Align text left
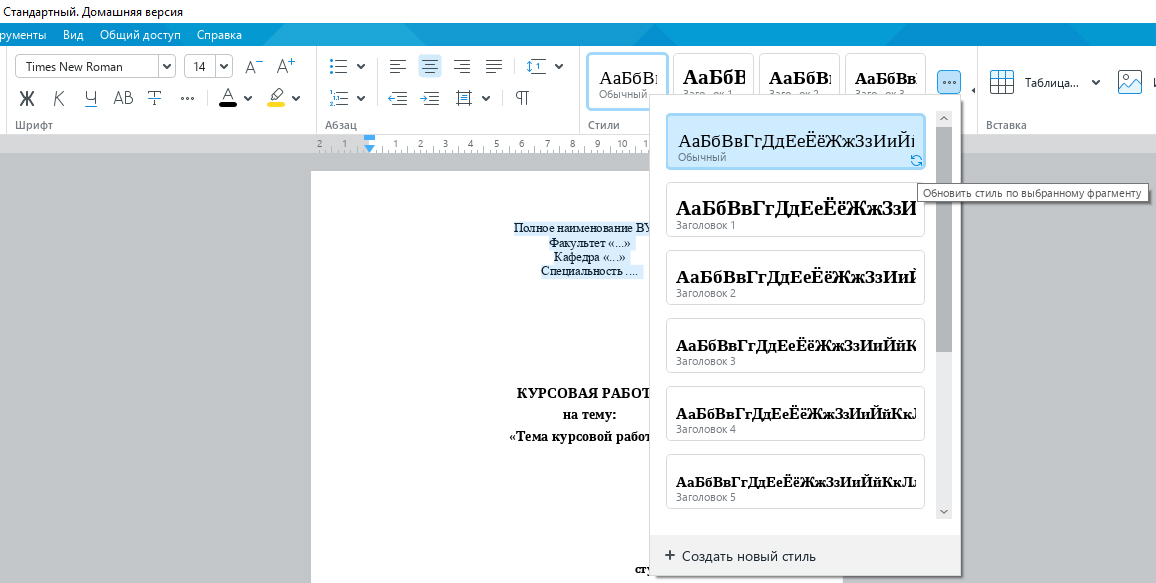 [398, 66]
